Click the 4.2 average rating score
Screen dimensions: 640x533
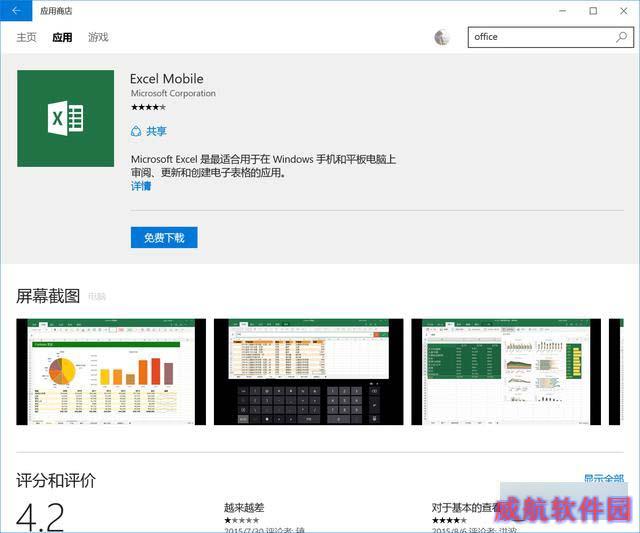tap(40, 516)
